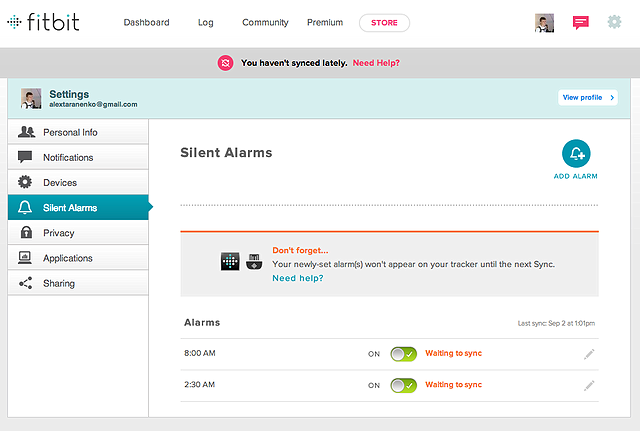Viewport: 640px width, 431px height.
Task: Open the settings gear icon in header
Action: [x=614, y=22]
